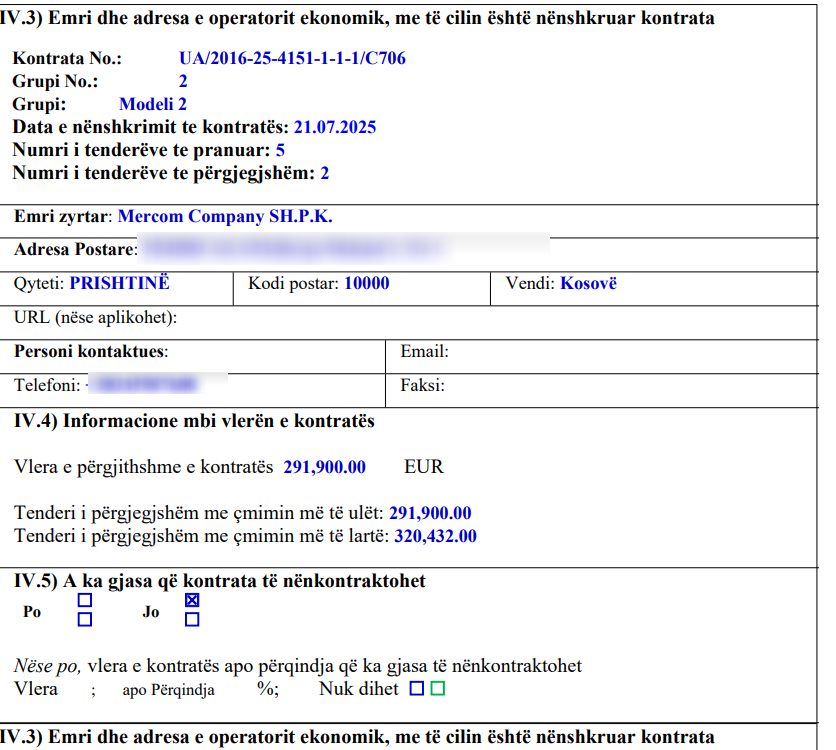Click the postal code 10000
This screenshot has height=750, width=836.
pyautogui.click(x=366, y=283)
